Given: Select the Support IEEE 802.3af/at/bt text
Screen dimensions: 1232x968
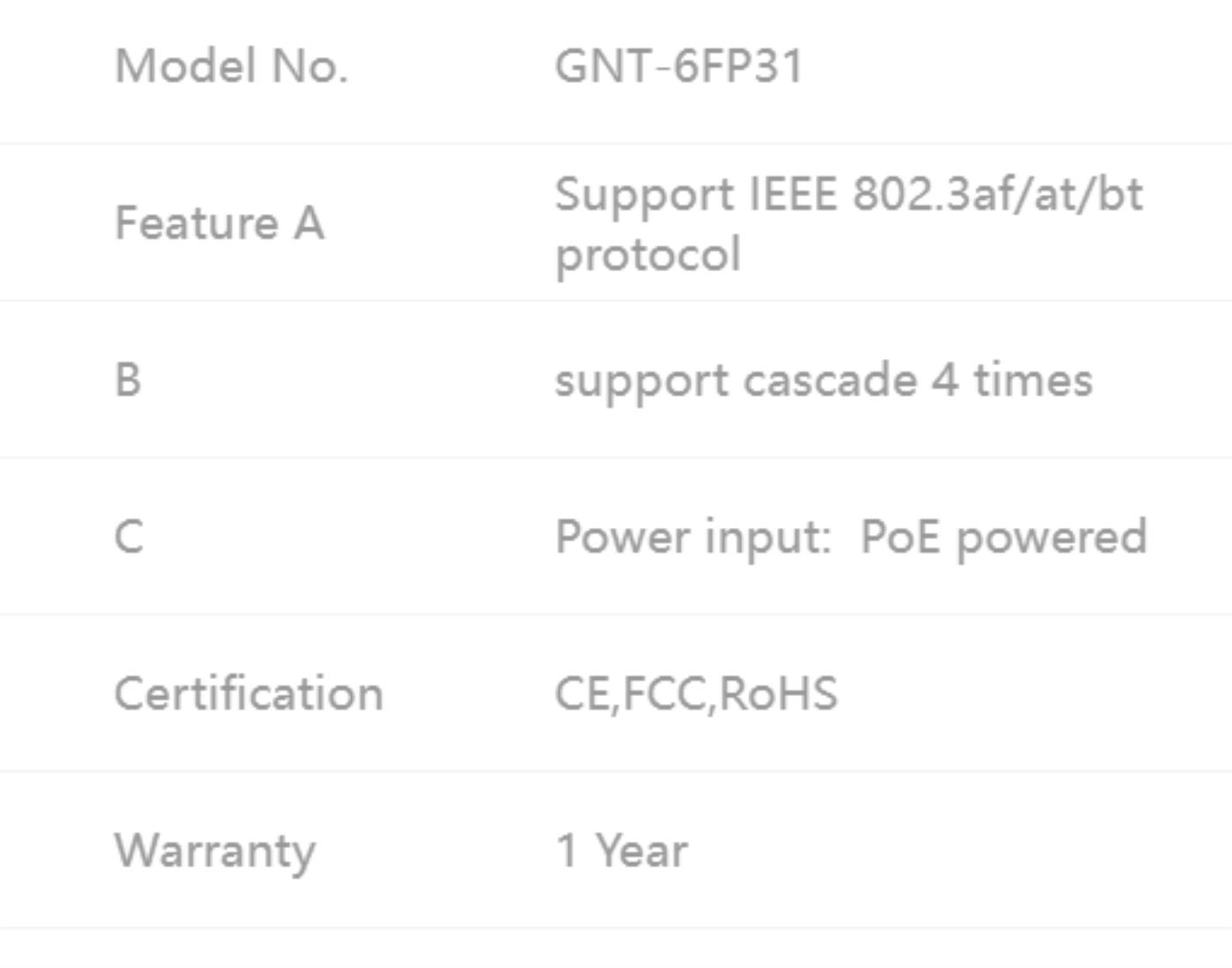Looking at the screenshot, I should coord(849,194).
